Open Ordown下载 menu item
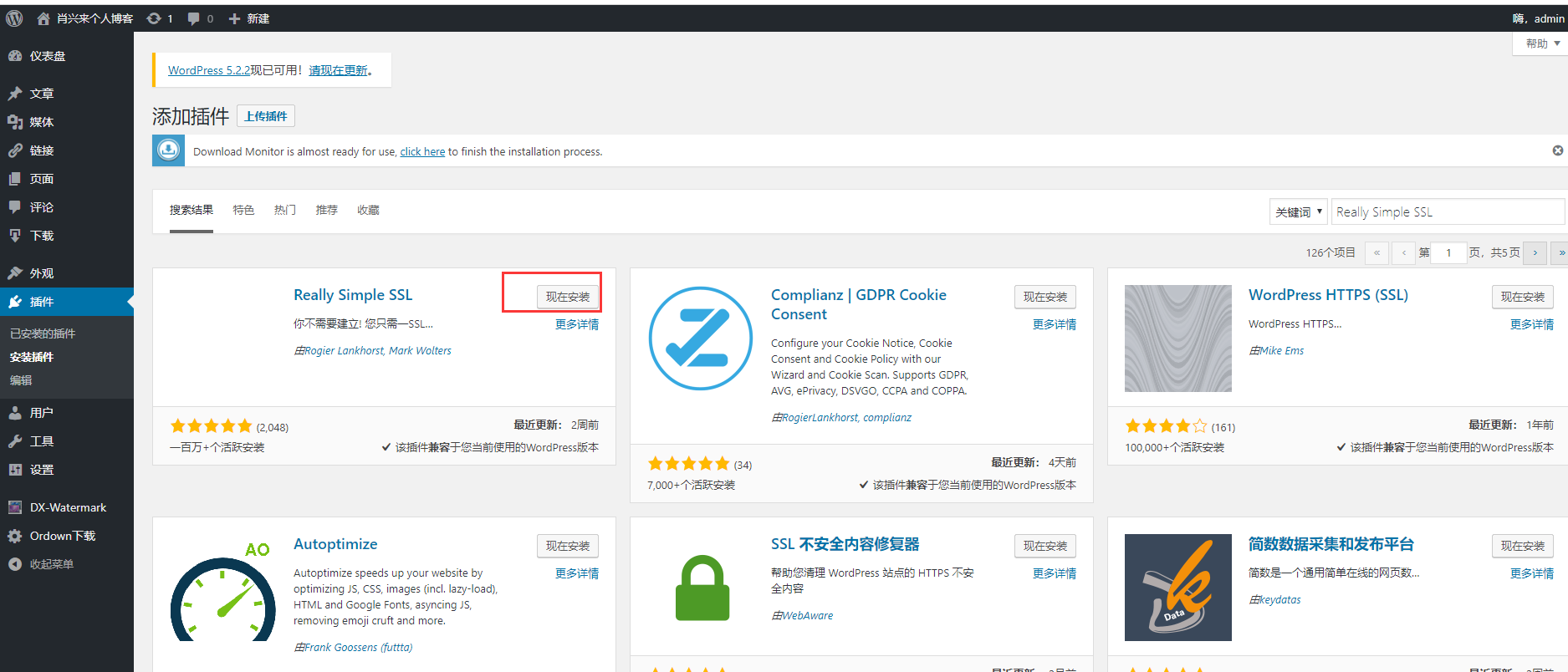Image resolution: width=1568 pixels, height=672 pixels. [67, 536]
